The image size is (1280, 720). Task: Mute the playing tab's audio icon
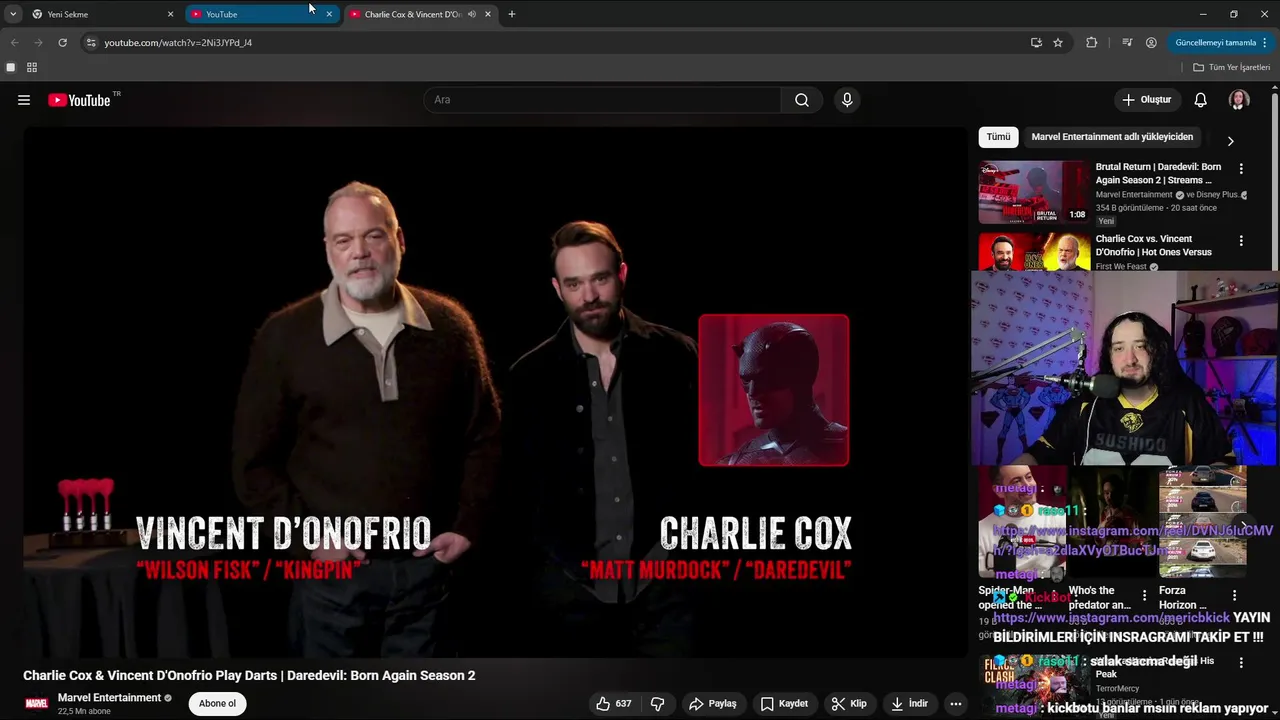[471, 14]
